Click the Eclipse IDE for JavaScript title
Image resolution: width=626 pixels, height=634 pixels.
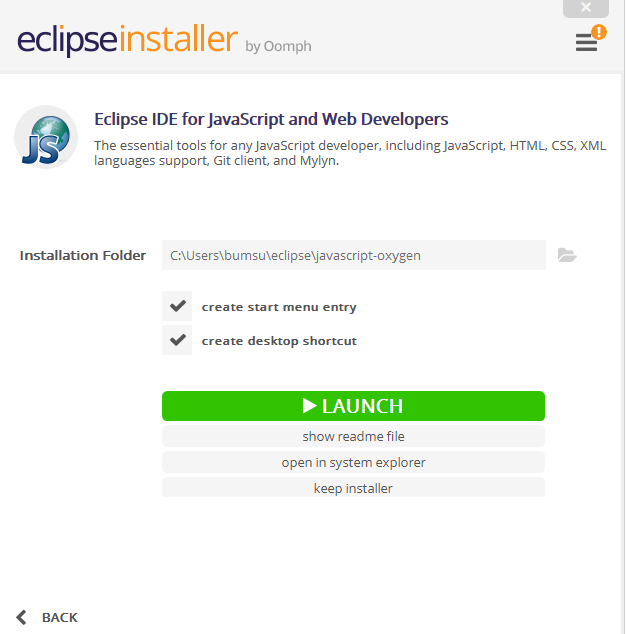click(x=271, y=120)
